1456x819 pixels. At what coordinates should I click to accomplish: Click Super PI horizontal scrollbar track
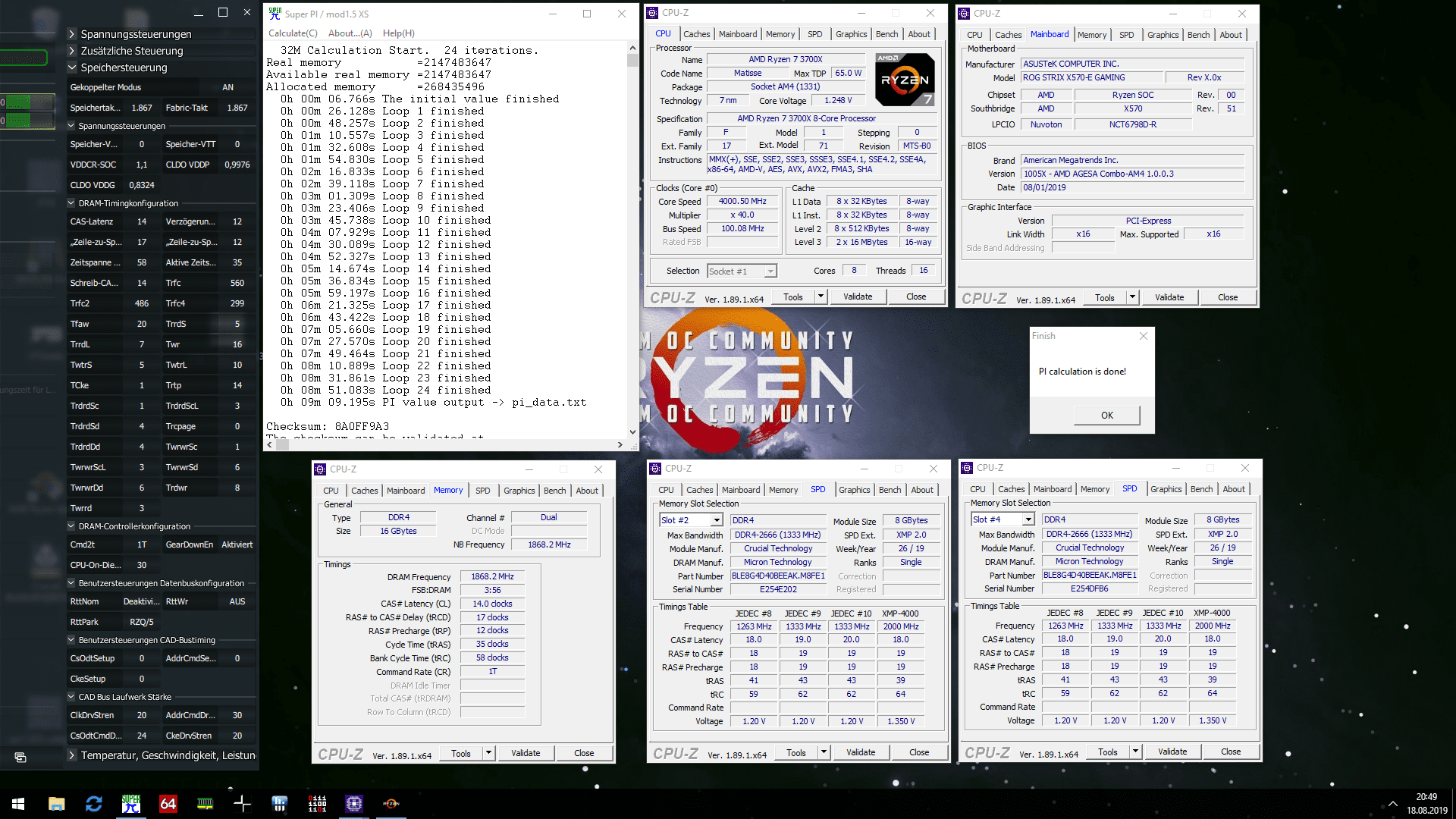[x=455, y=445]
